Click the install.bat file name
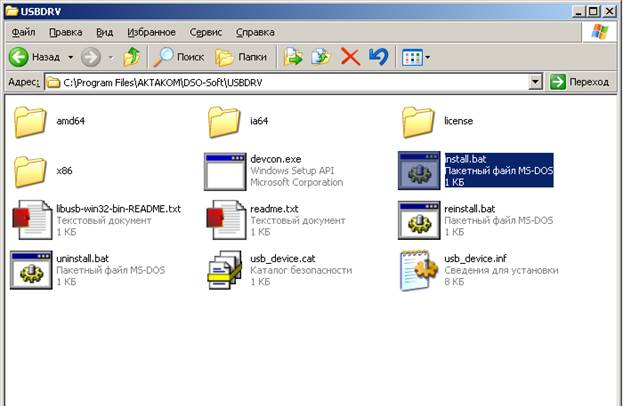 pos(466,159)
